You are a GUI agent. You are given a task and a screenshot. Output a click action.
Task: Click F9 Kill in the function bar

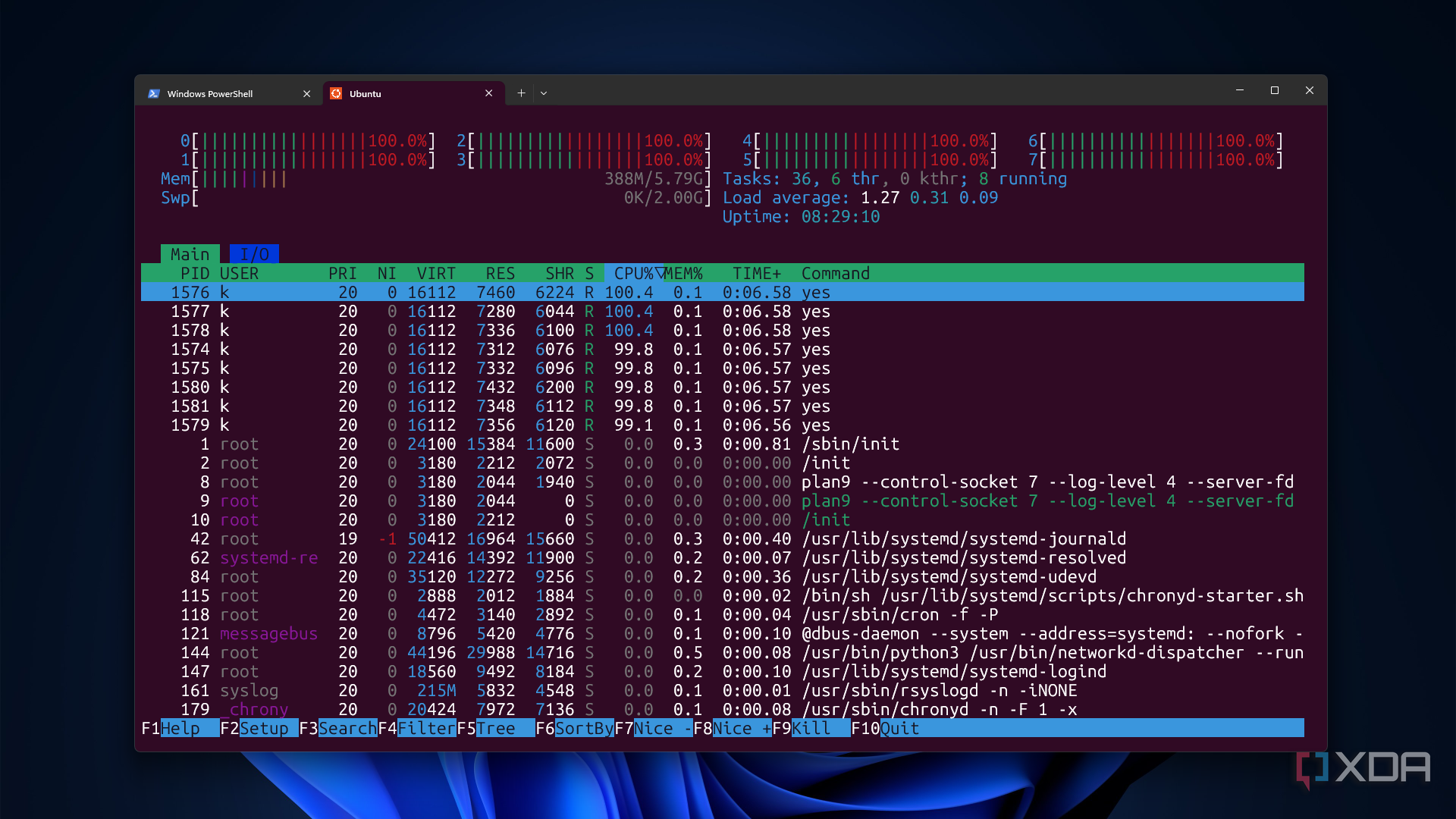coord(811,728)
